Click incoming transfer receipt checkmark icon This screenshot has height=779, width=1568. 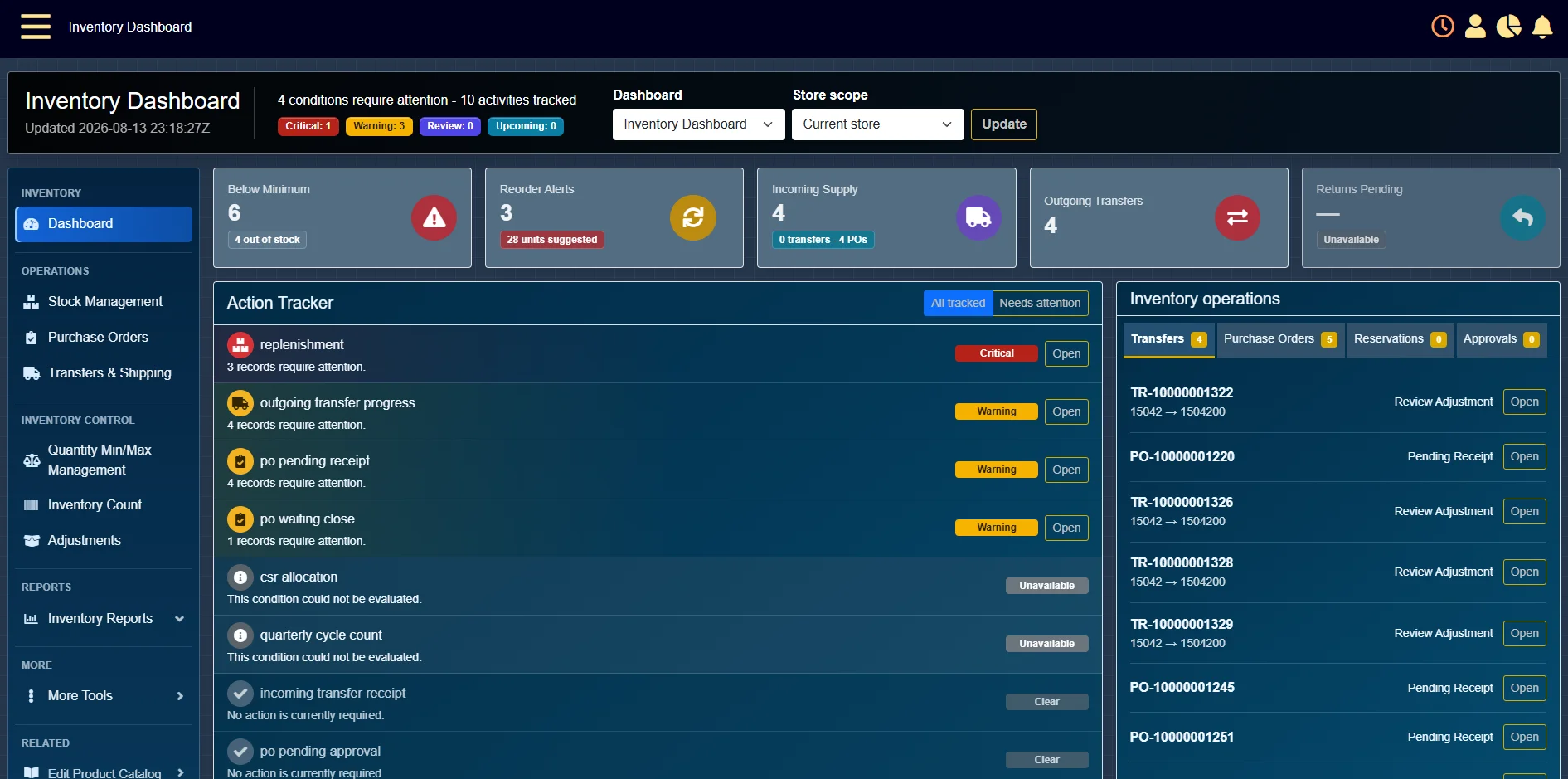point(240,694)
